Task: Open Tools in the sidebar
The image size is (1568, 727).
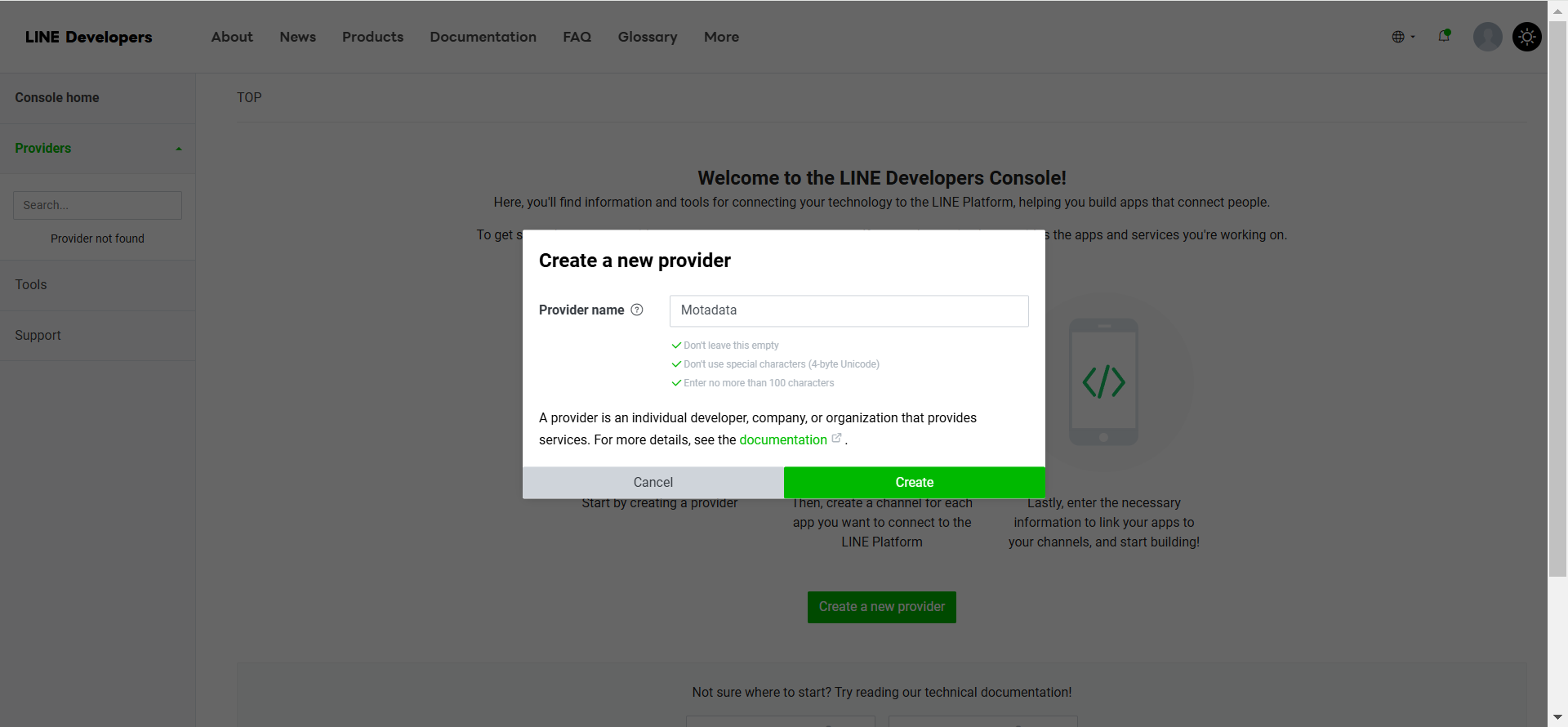Action: click(31, 285)
